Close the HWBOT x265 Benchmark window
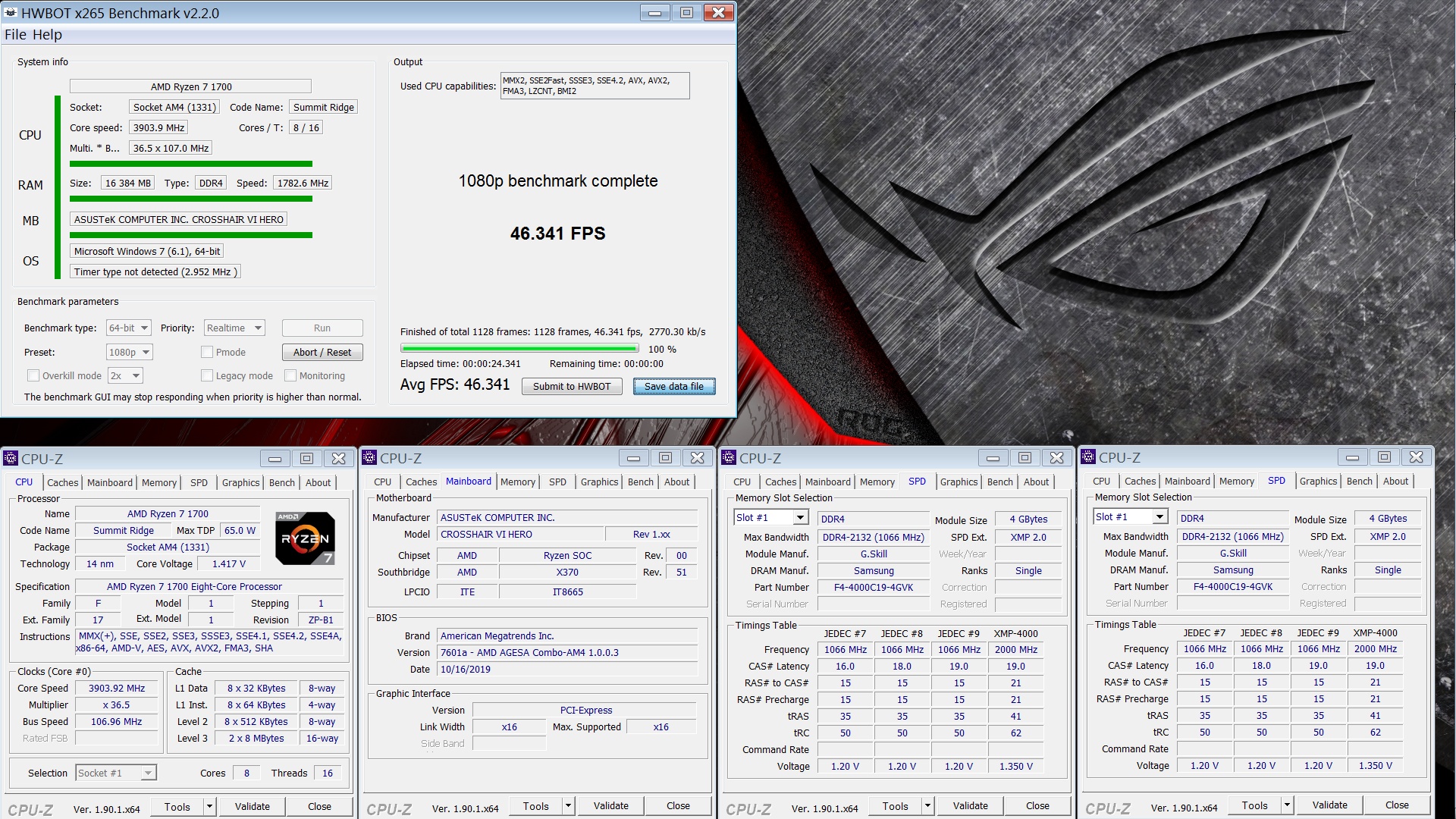 pos(718,13)
